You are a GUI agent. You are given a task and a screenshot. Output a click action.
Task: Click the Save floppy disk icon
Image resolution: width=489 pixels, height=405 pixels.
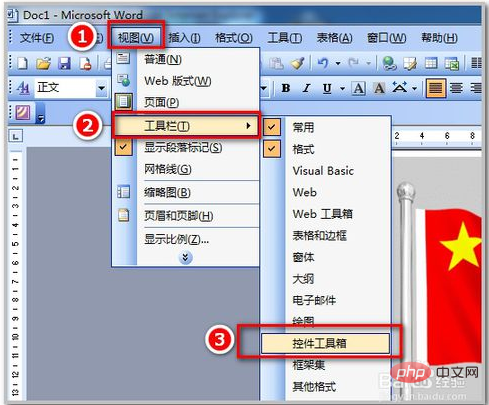64,63
